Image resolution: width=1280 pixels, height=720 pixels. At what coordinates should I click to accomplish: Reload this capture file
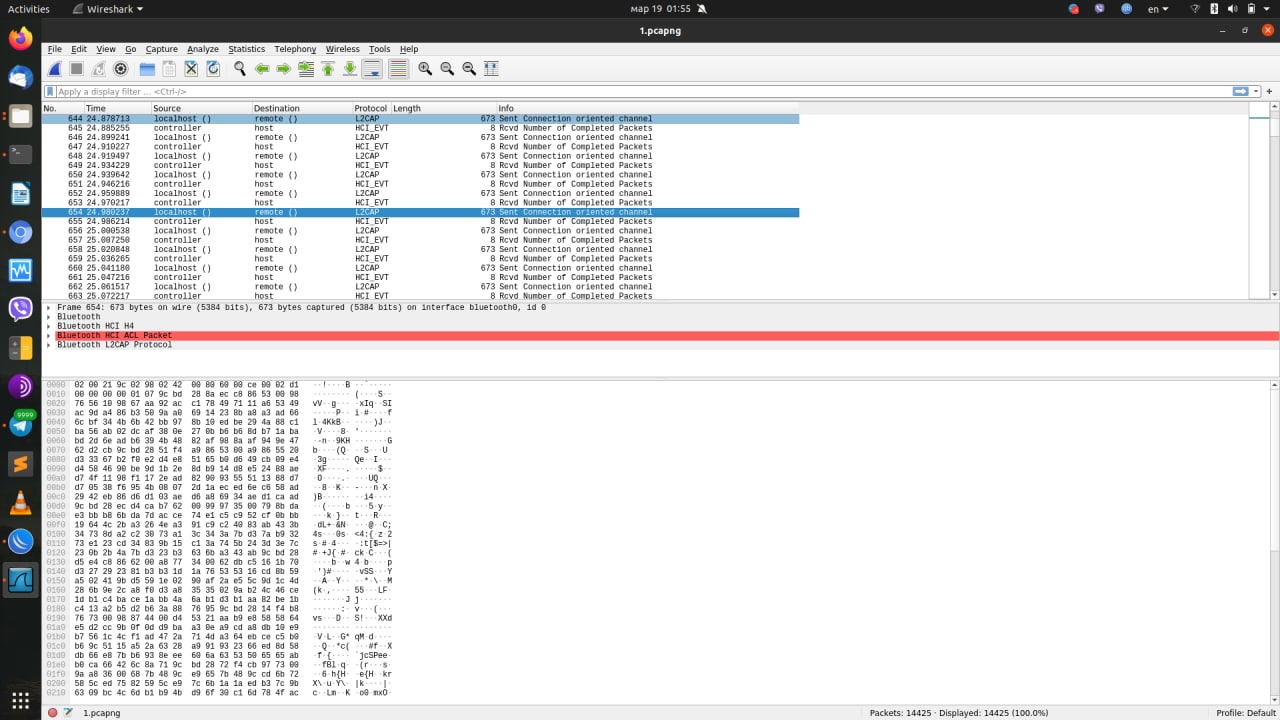(x=213, y=69)
